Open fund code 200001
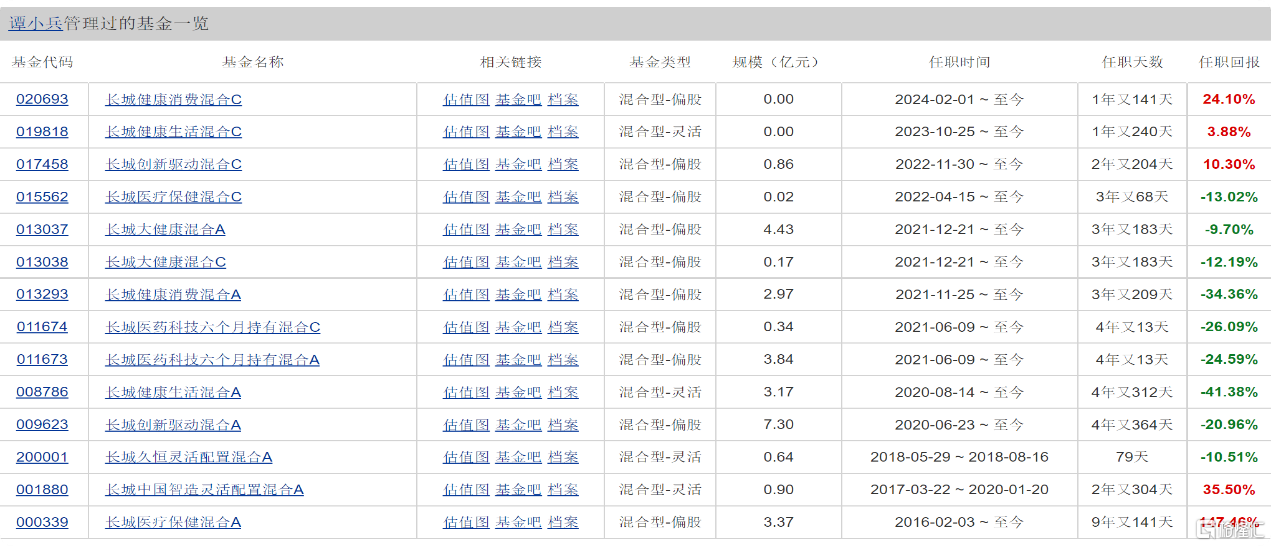This screenshot has width=1271, height=546. (42, 457)
